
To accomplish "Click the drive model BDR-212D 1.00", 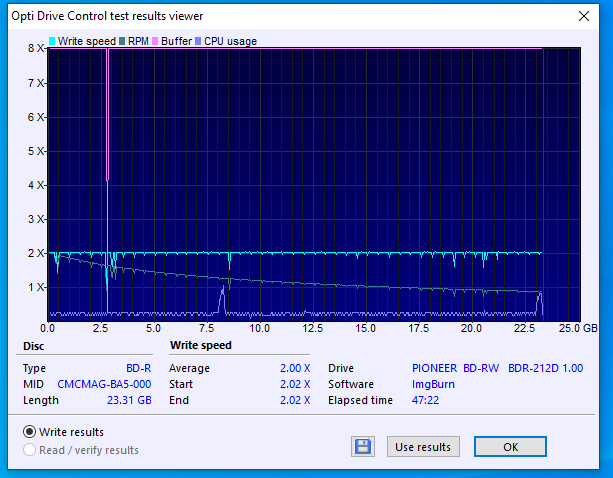I will (545, 368).
